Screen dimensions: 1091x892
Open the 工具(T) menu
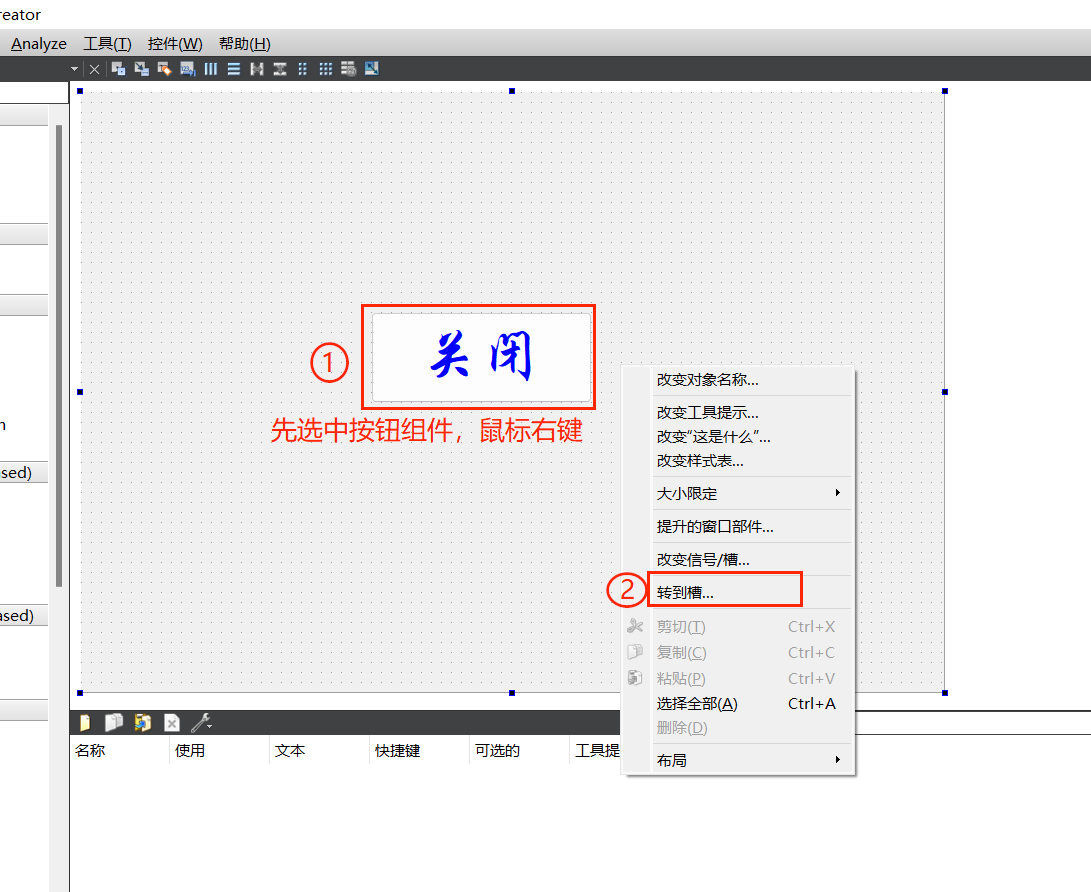106,43
